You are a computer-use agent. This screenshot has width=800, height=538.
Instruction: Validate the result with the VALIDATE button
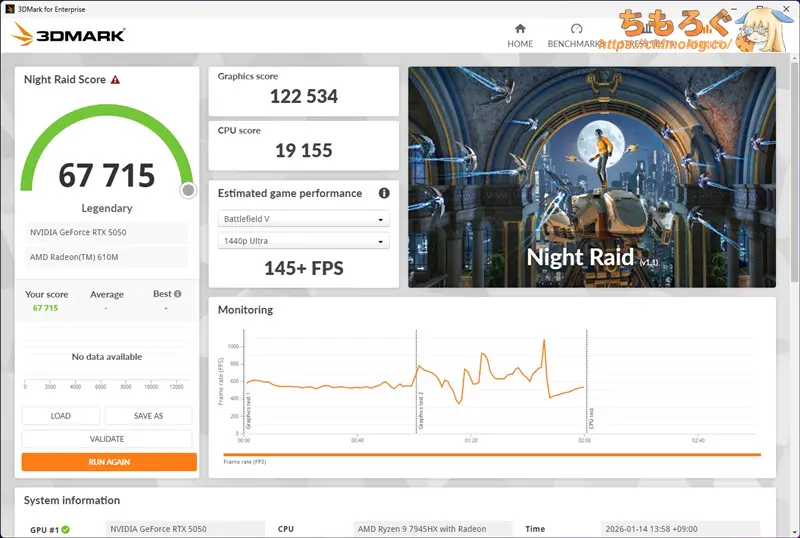[x=107, y=439]
